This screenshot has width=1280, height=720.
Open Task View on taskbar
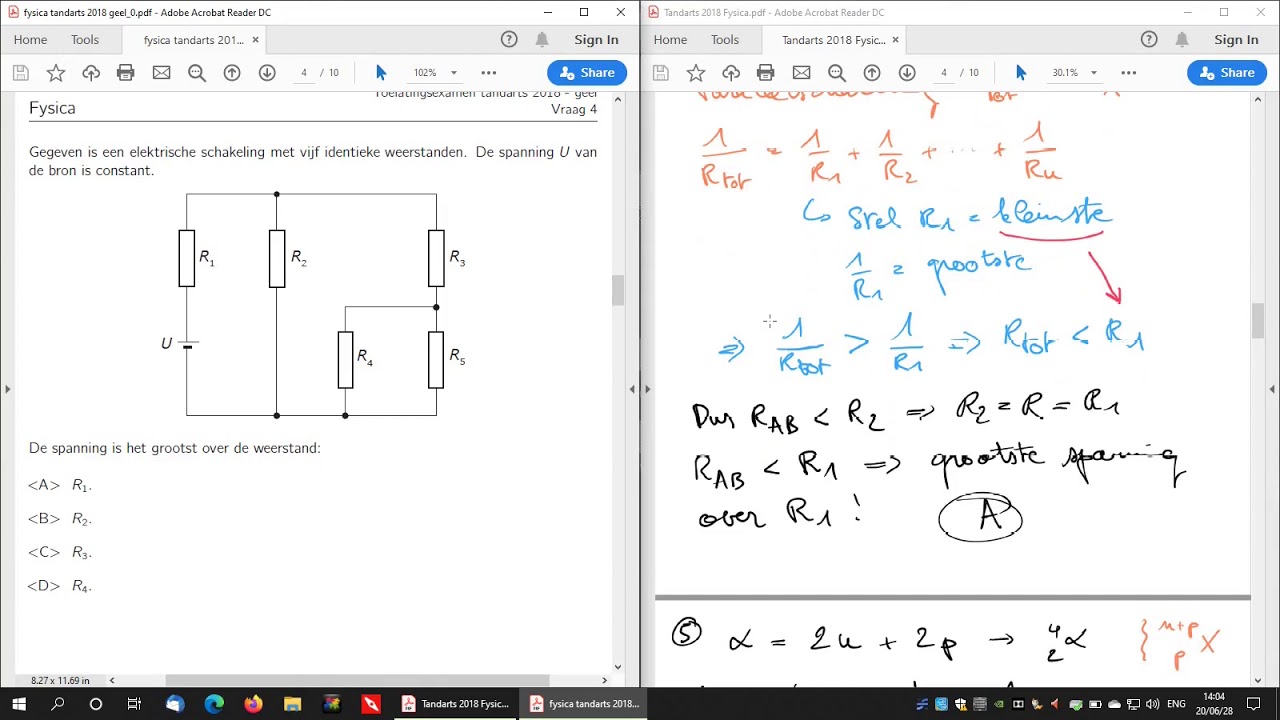[x=135, y=704]
